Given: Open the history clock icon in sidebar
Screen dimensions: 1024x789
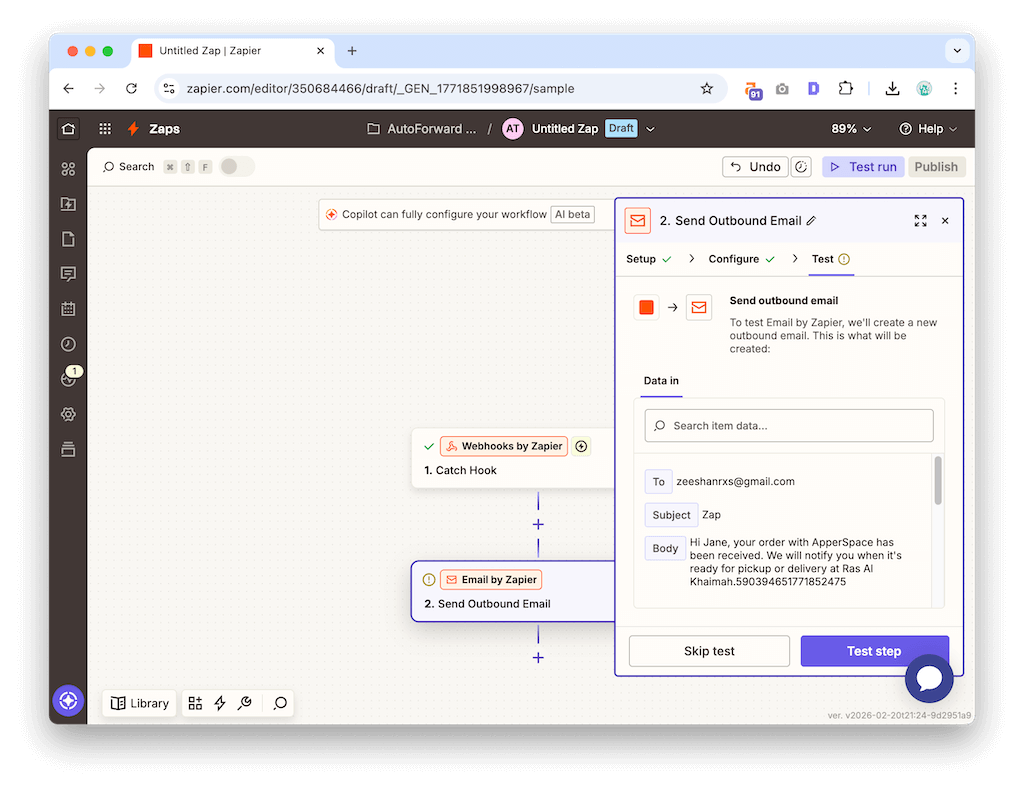Looking at the screenshot, I should (68, 344).
